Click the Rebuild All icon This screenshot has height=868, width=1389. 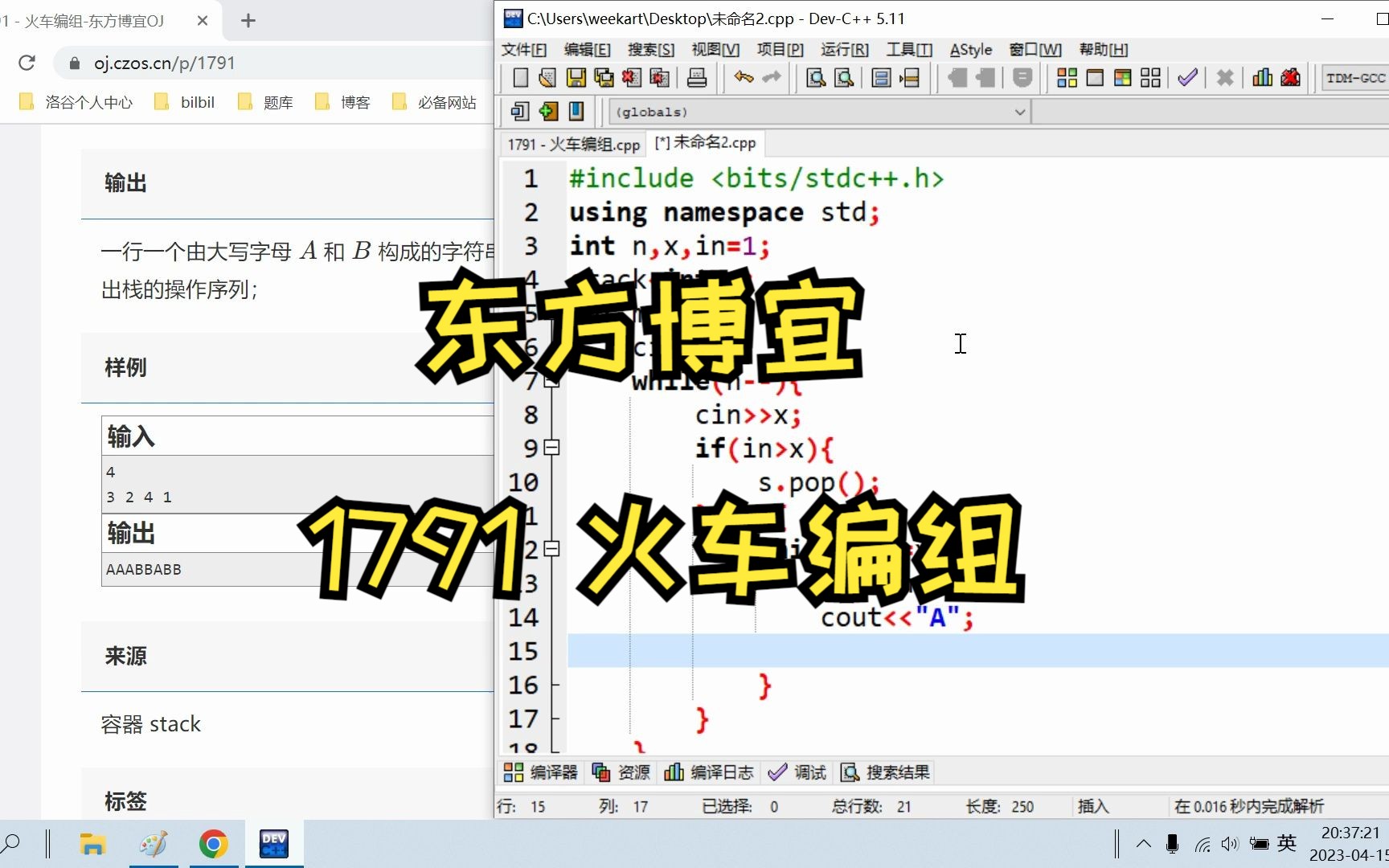point(1150,78)
